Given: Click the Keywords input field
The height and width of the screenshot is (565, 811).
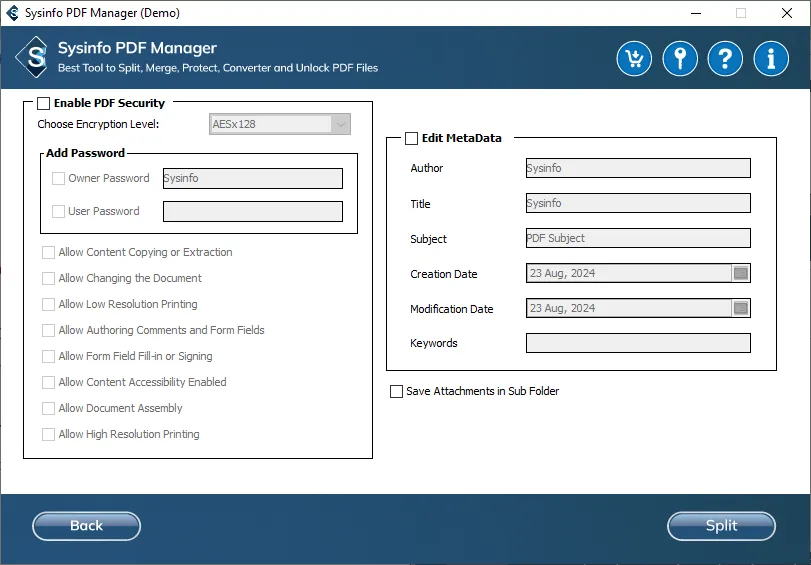Looking at the screenshot, I should (x=638, y=343).
